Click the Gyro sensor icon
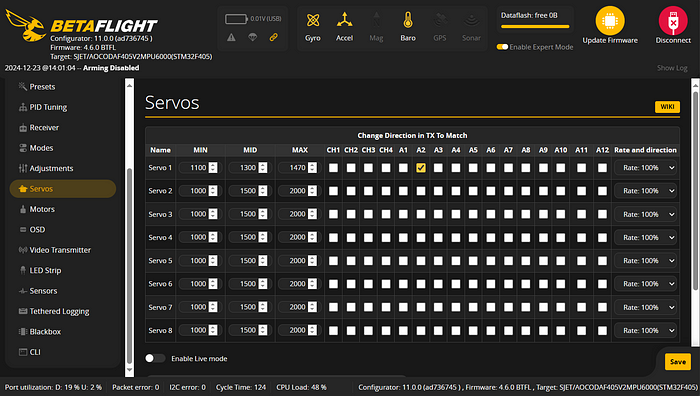The image size is (700, 396). (x=313, y=21)
